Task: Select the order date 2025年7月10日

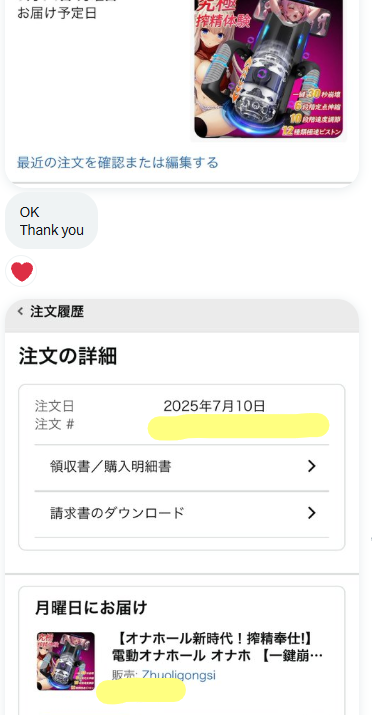Action: click(x=214, y=406)
